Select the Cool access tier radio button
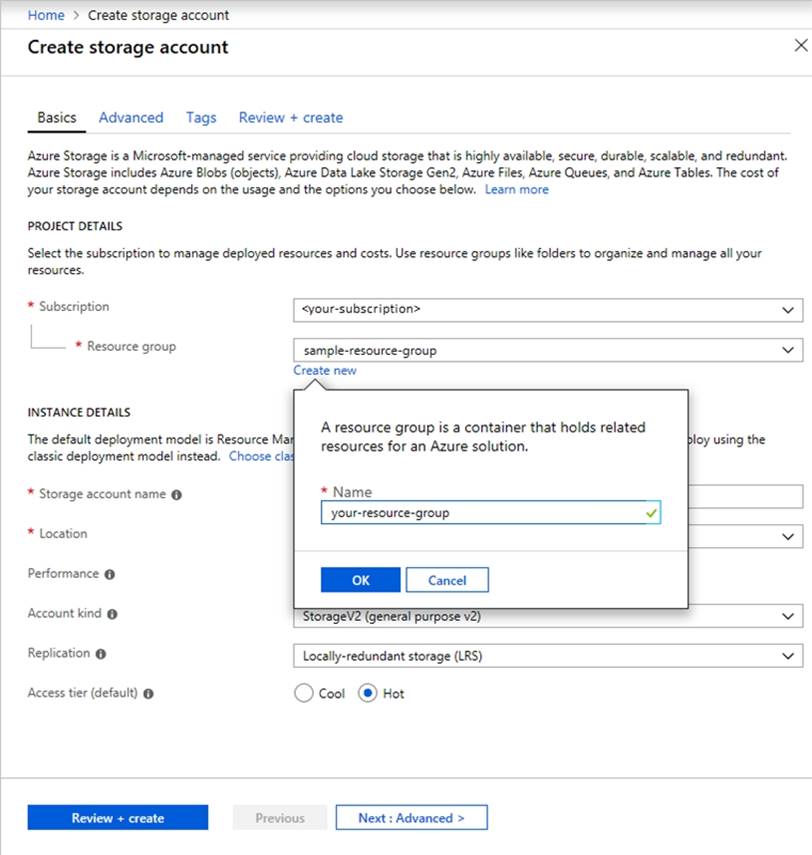 (x=304, y=693)
